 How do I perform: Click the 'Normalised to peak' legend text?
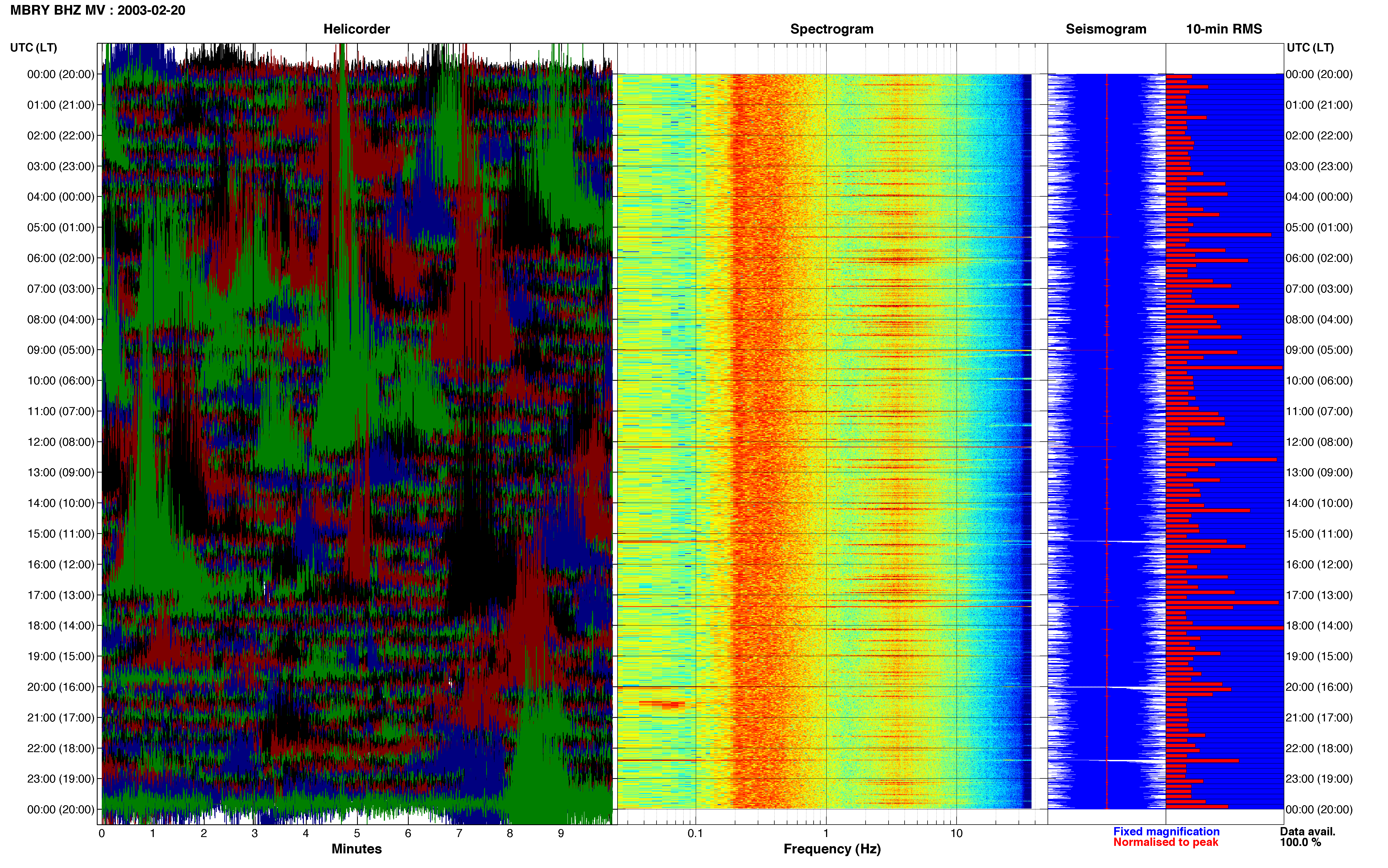[1165, 843]
